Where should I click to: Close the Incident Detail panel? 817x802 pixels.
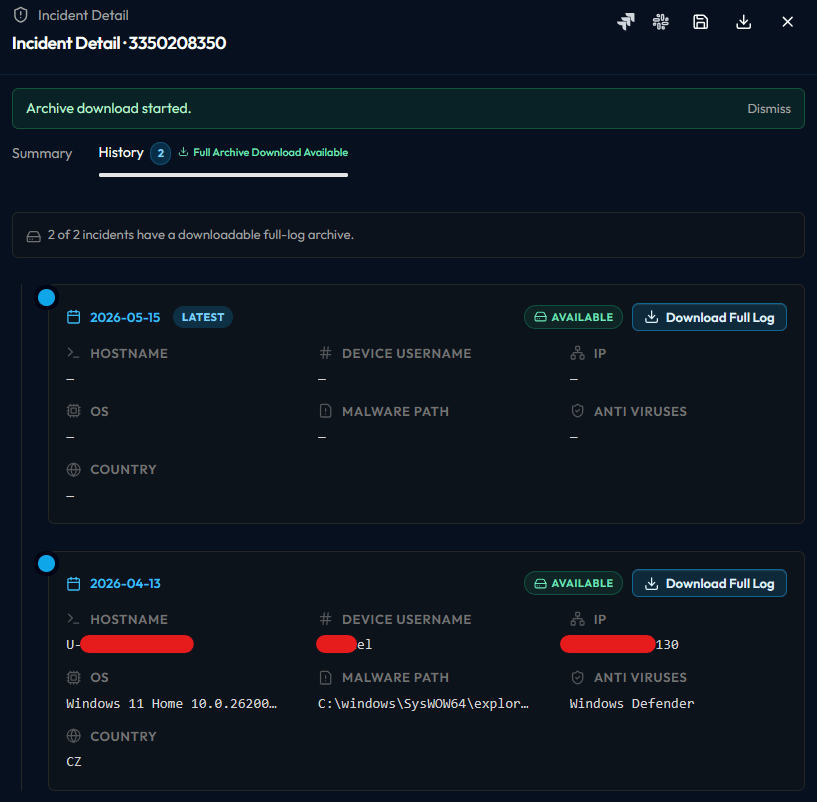coord(787,21)
